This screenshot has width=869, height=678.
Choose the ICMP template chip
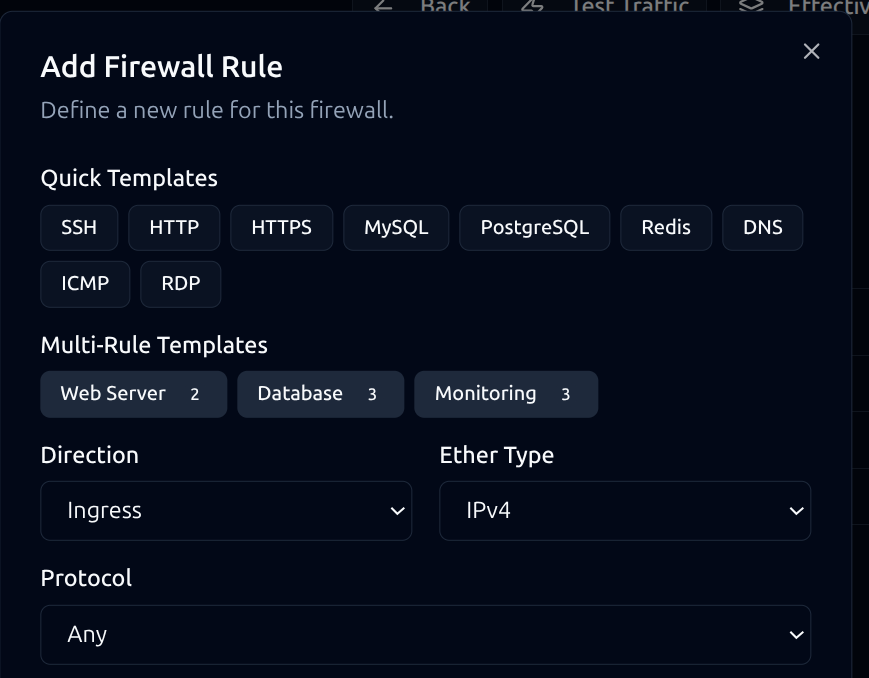coord(85,284)
